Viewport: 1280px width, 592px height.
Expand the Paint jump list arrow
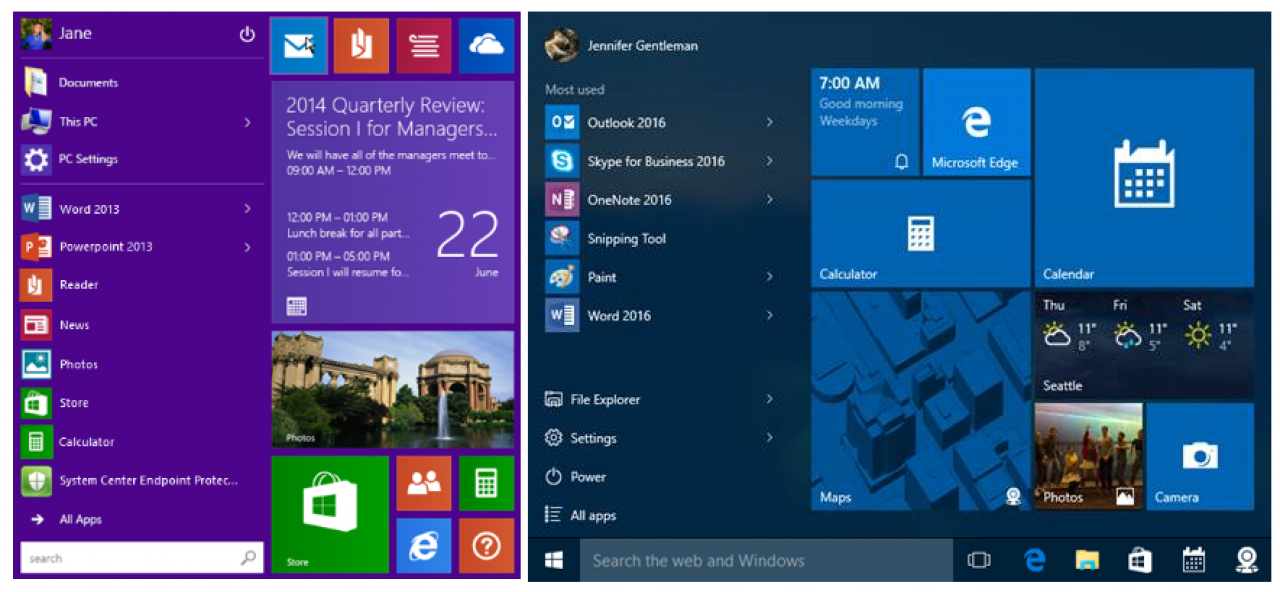click(769, 277)
